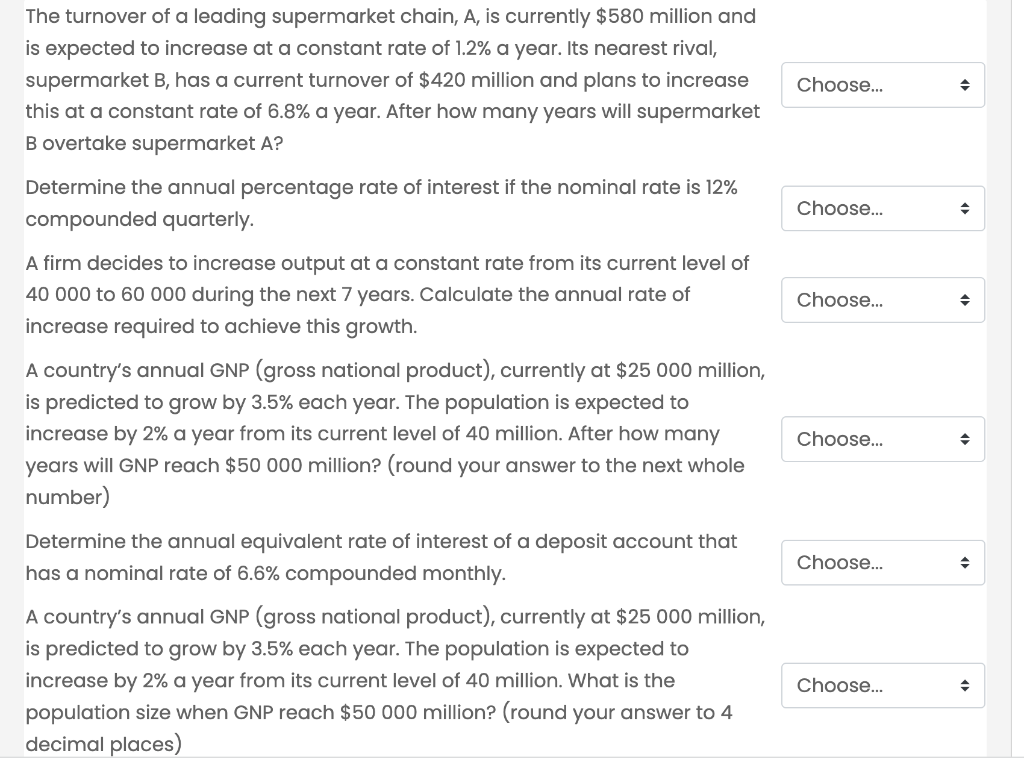Screen dimensions: 1024x759
Task: Click the Choose box next to the GNP $50 000 question
Action: [838, 439]
